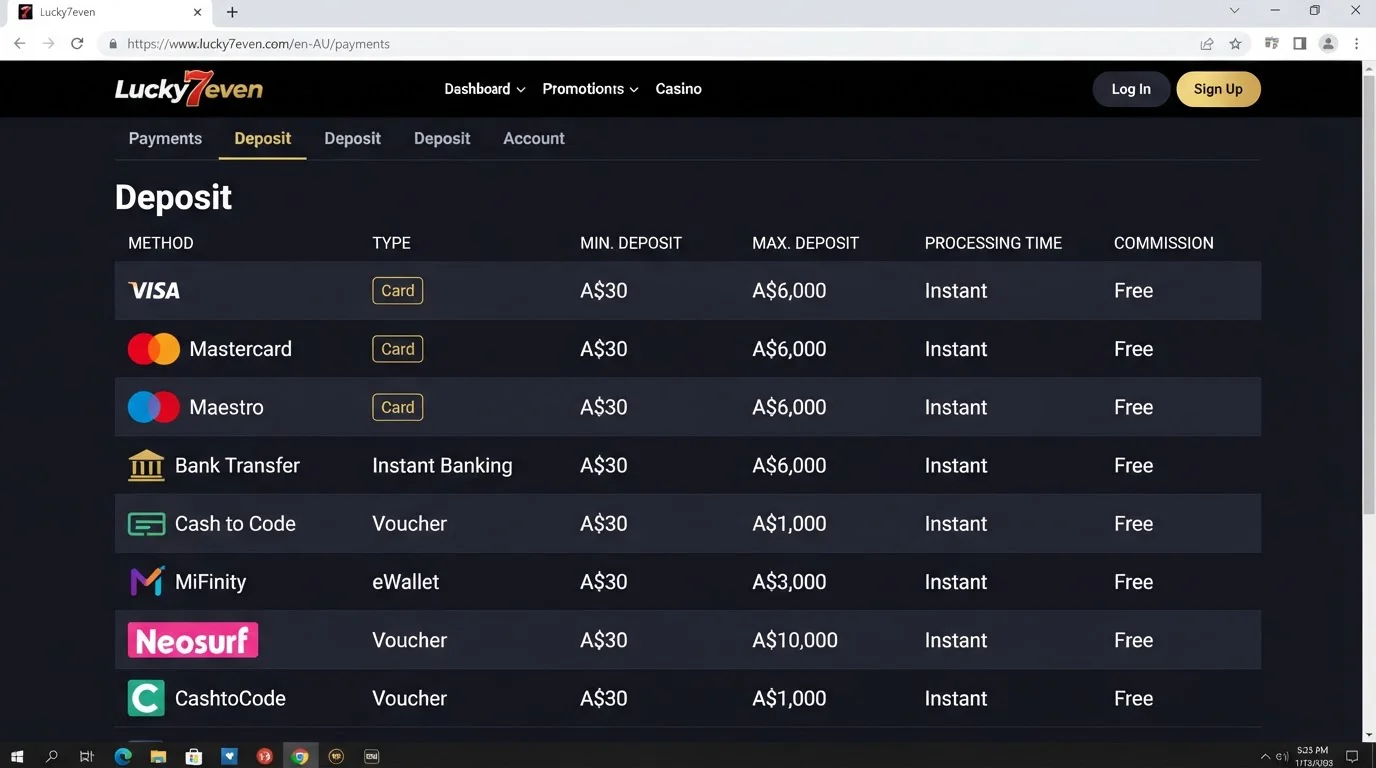
Task: Click the MAX. DEPOSIT column header
Action: coord(806,243)
